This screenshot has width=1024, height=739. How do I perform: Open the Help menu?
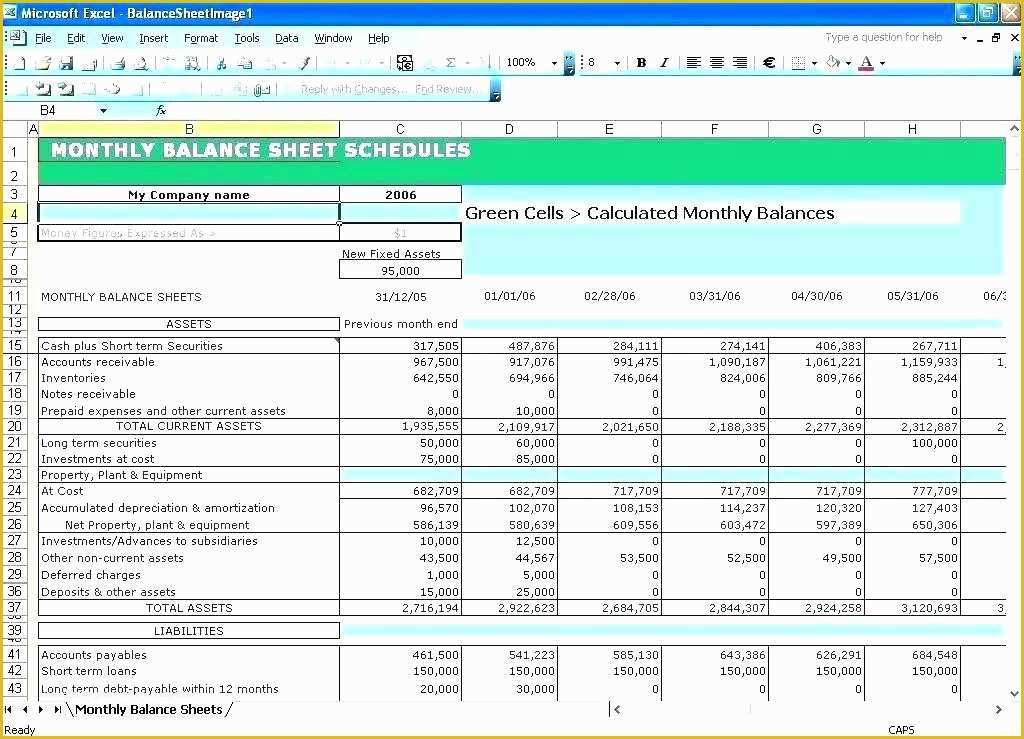click(379, 38)
